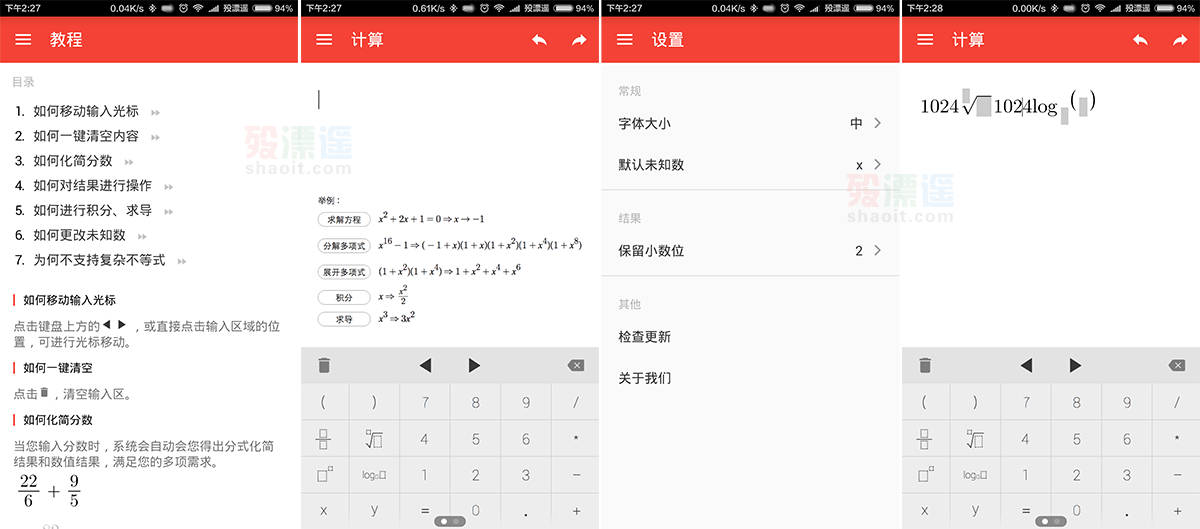Screen dimensions: 1200x529
Task: Tap key 5 on keyboard below examples
Action: [475, 439]
